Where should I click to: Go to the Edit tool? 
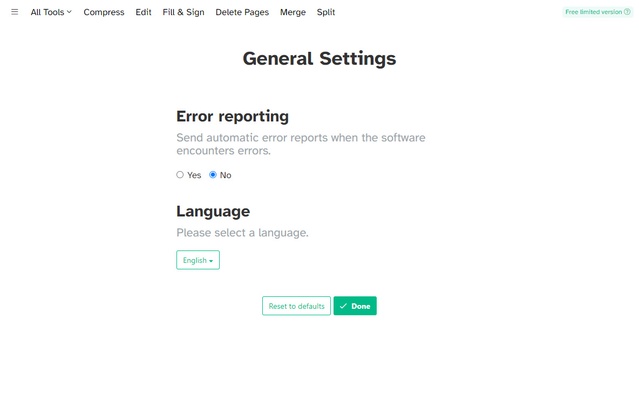click(144, 13)
